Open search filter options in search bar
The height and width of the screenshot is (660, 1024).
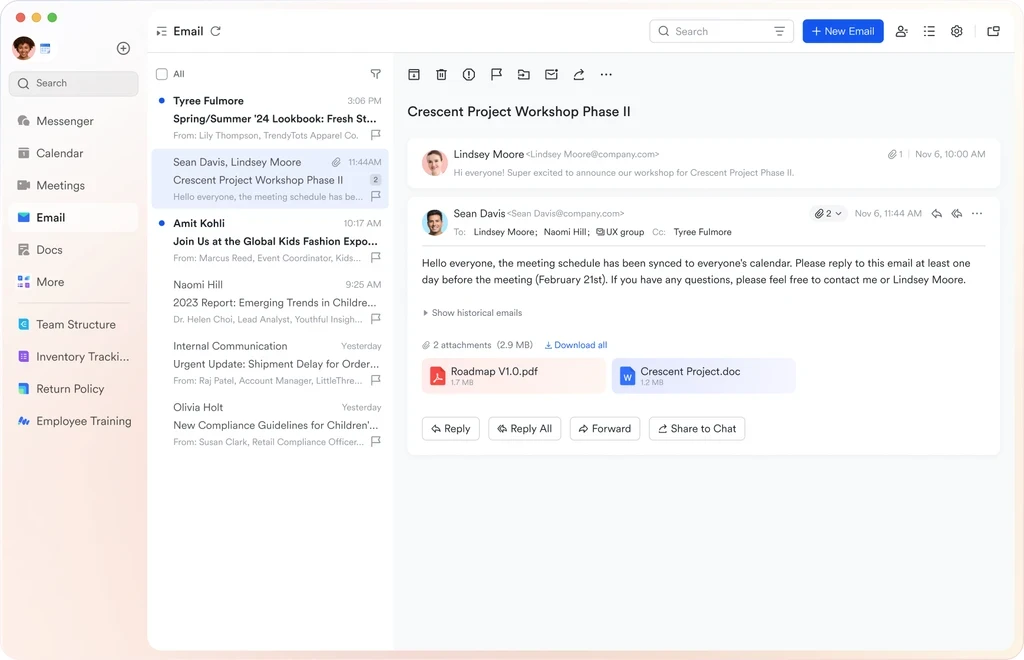779,32
